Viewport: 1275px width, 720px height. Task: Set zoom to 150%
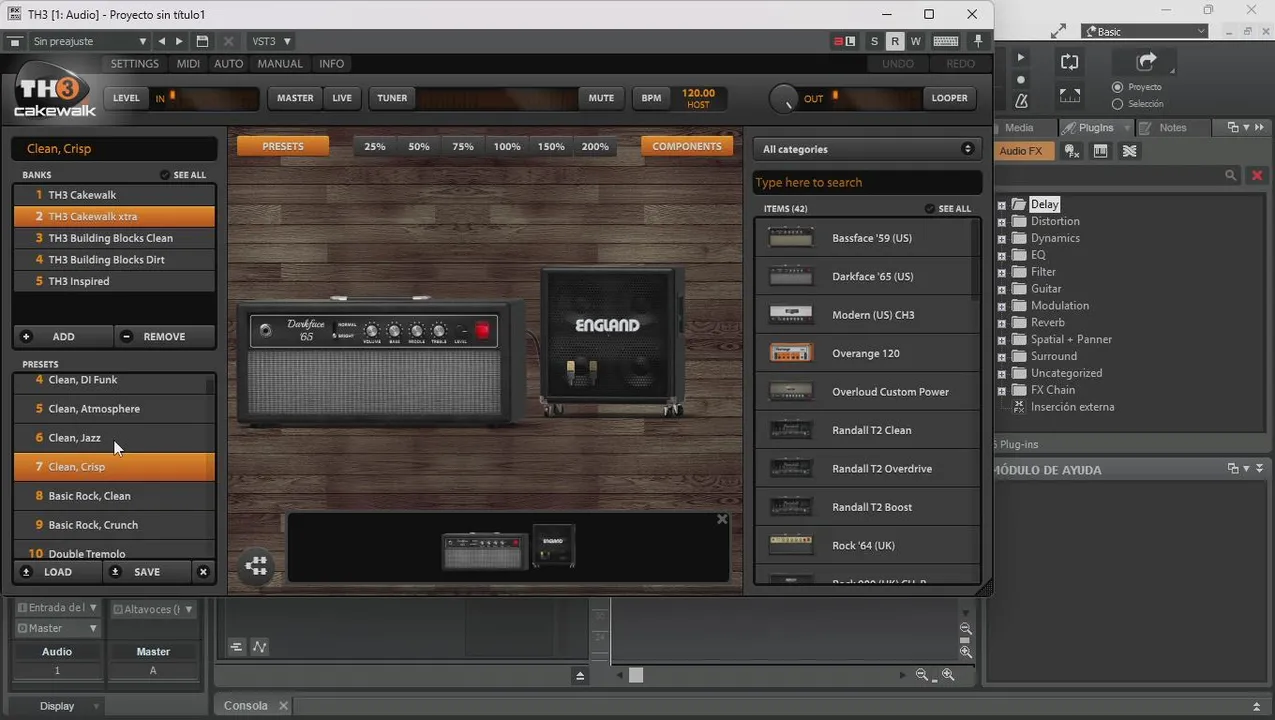551,146
